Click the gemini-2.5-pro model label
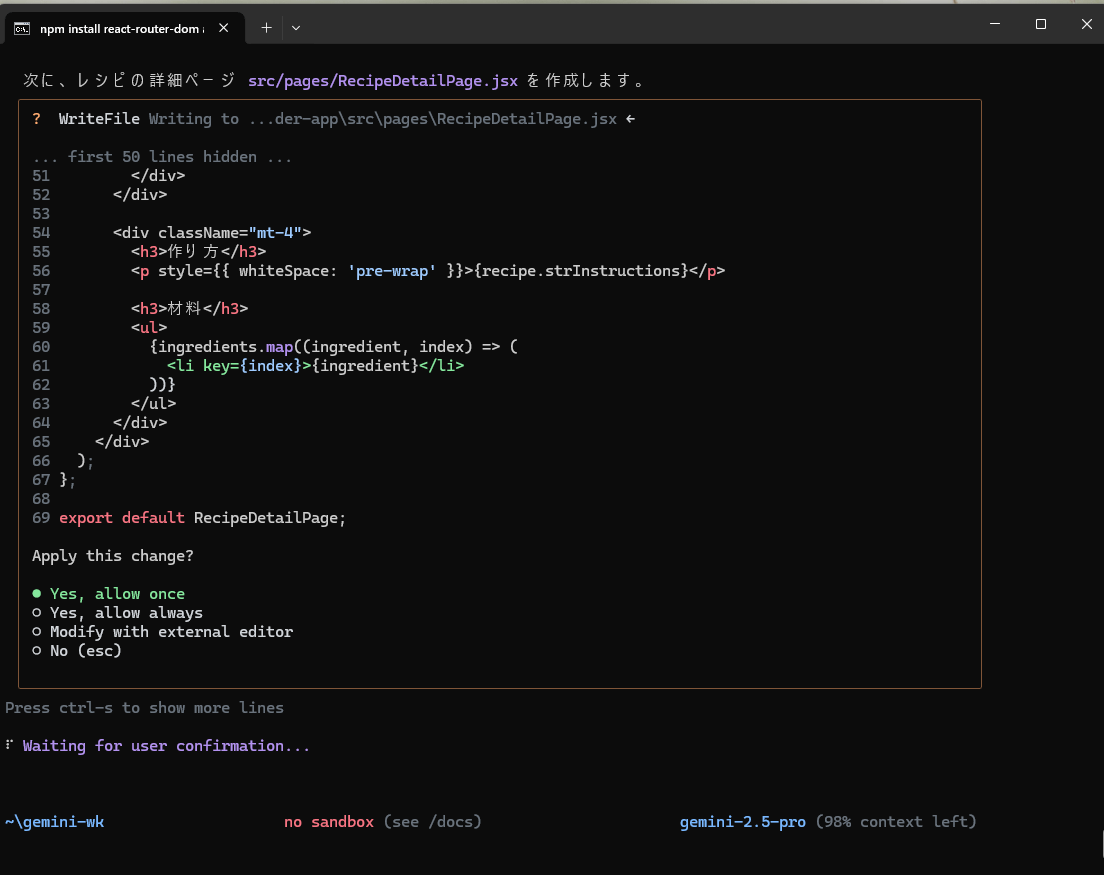The image size is (1104, 875). pos(742,822)
